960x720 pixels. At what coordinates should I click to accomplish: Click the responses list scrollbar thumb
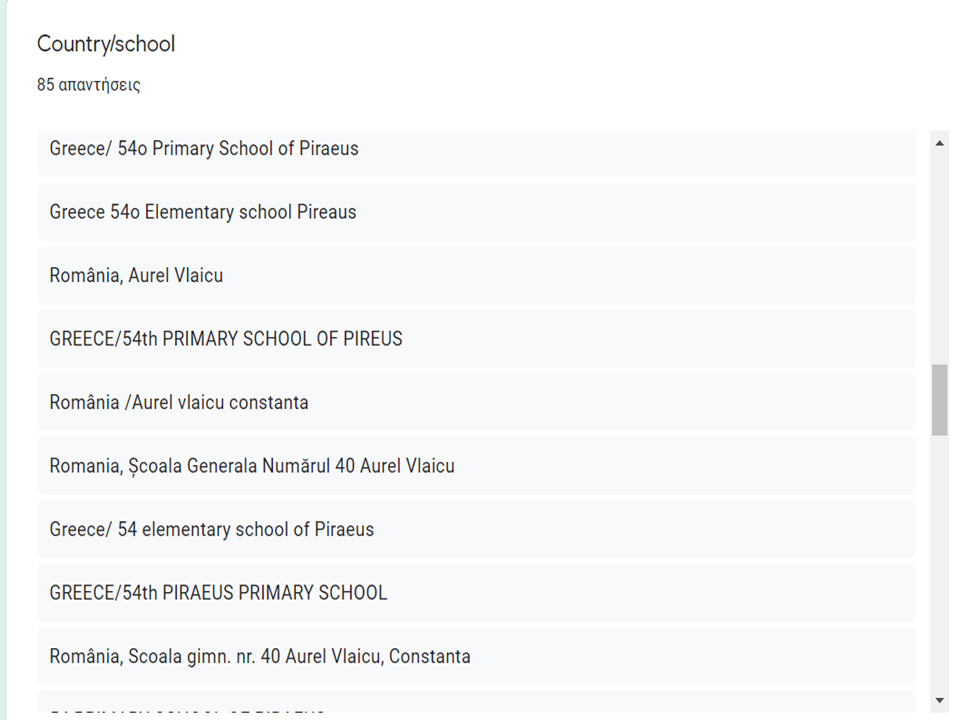pos(939,400)
